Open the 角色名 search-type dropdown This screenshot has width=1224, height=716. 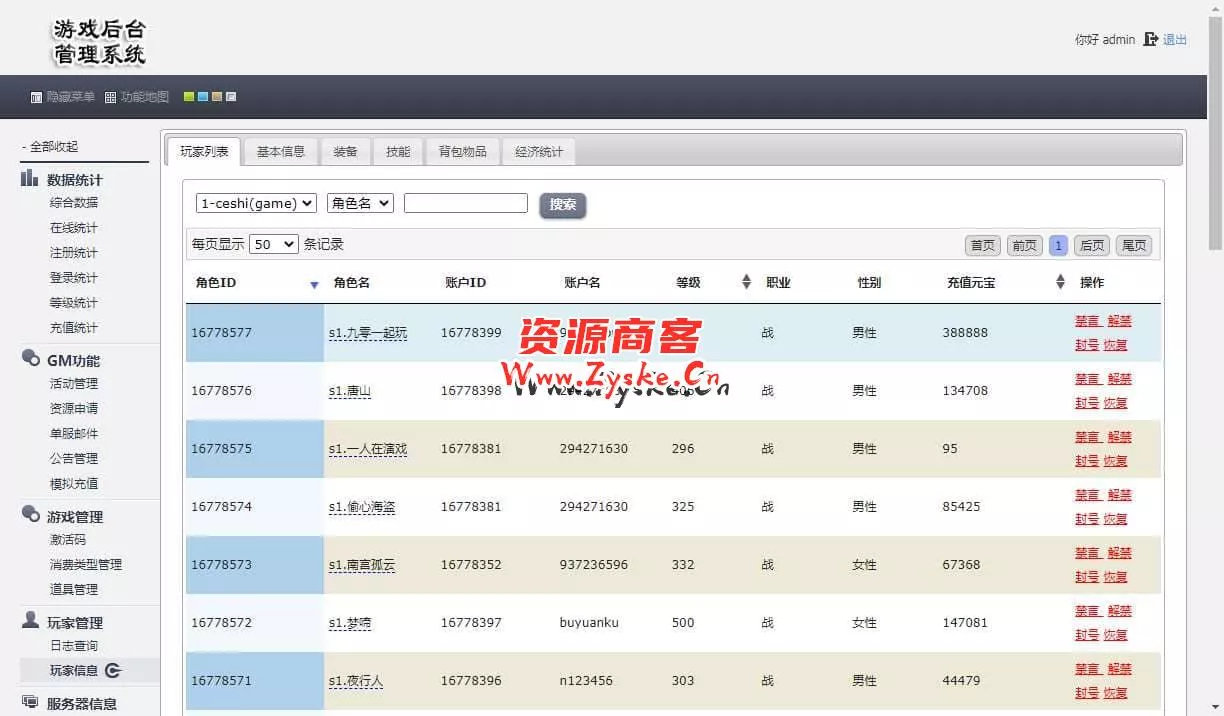pos(360,203)
